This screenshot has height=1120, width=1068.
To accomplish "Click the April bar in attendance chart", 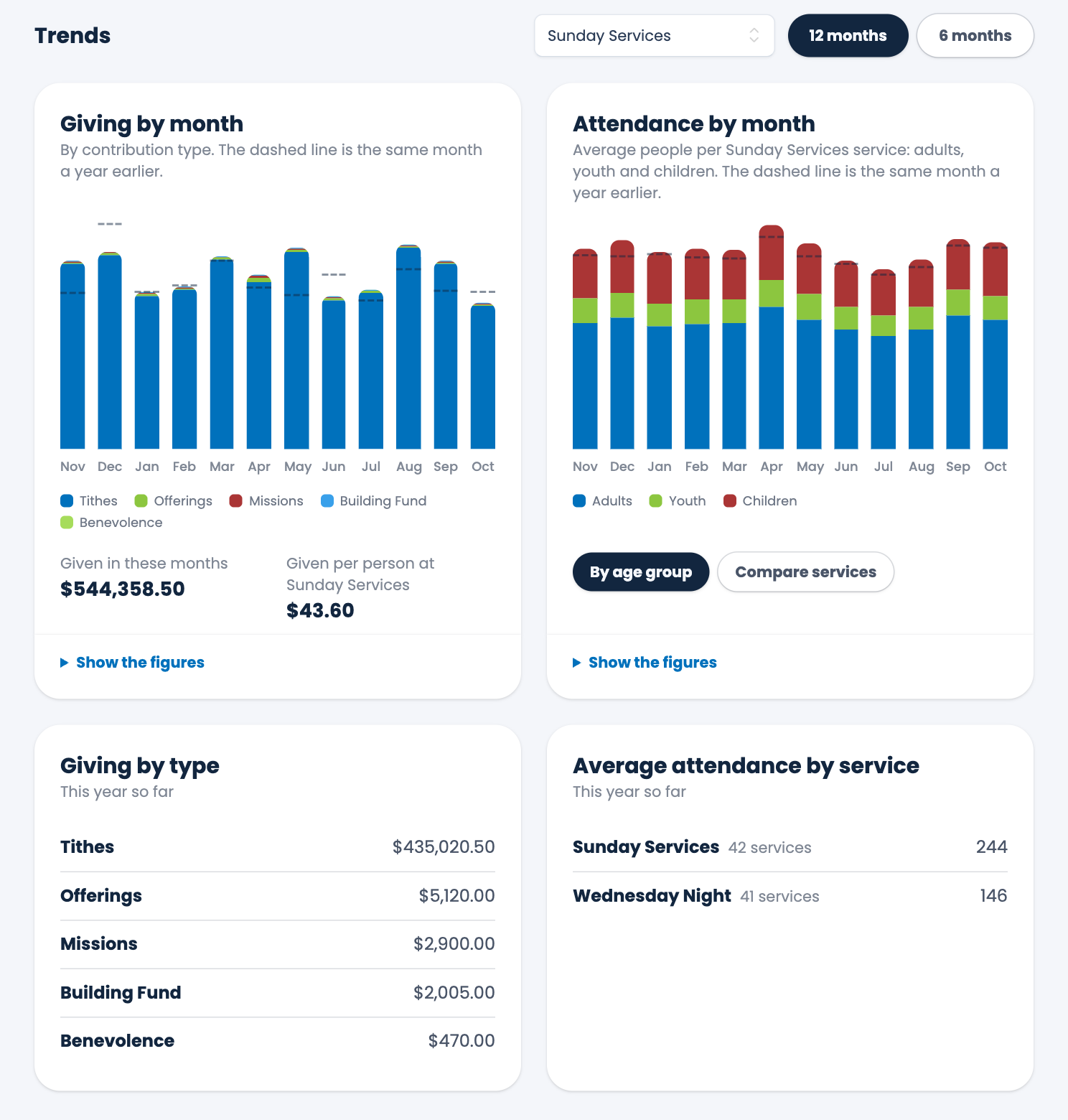I will (x=772, y=337).
